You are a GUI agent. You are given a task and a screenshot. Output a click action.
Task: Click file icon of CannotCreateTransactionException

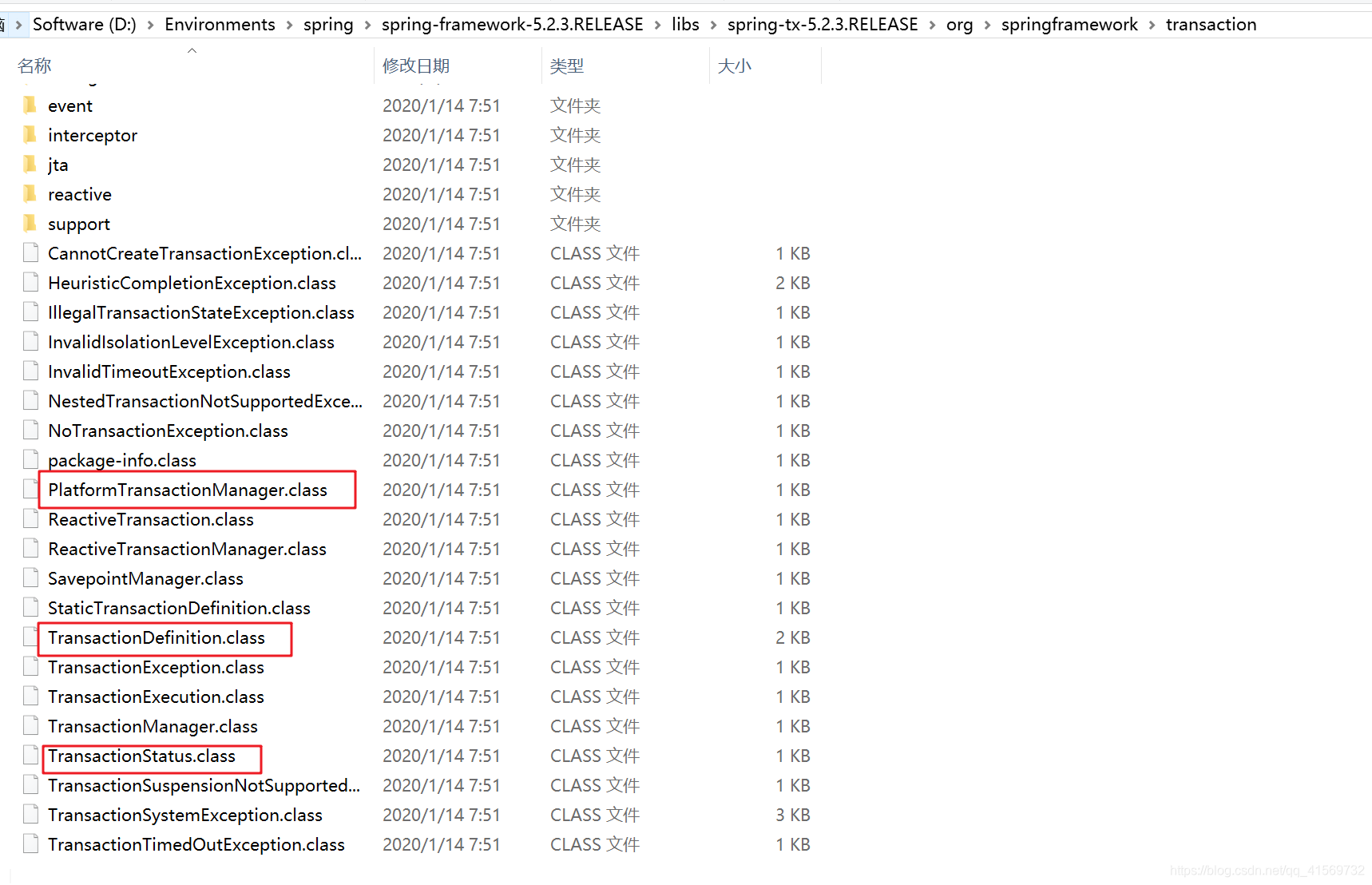pyautogui.click(x=30, y=253)
